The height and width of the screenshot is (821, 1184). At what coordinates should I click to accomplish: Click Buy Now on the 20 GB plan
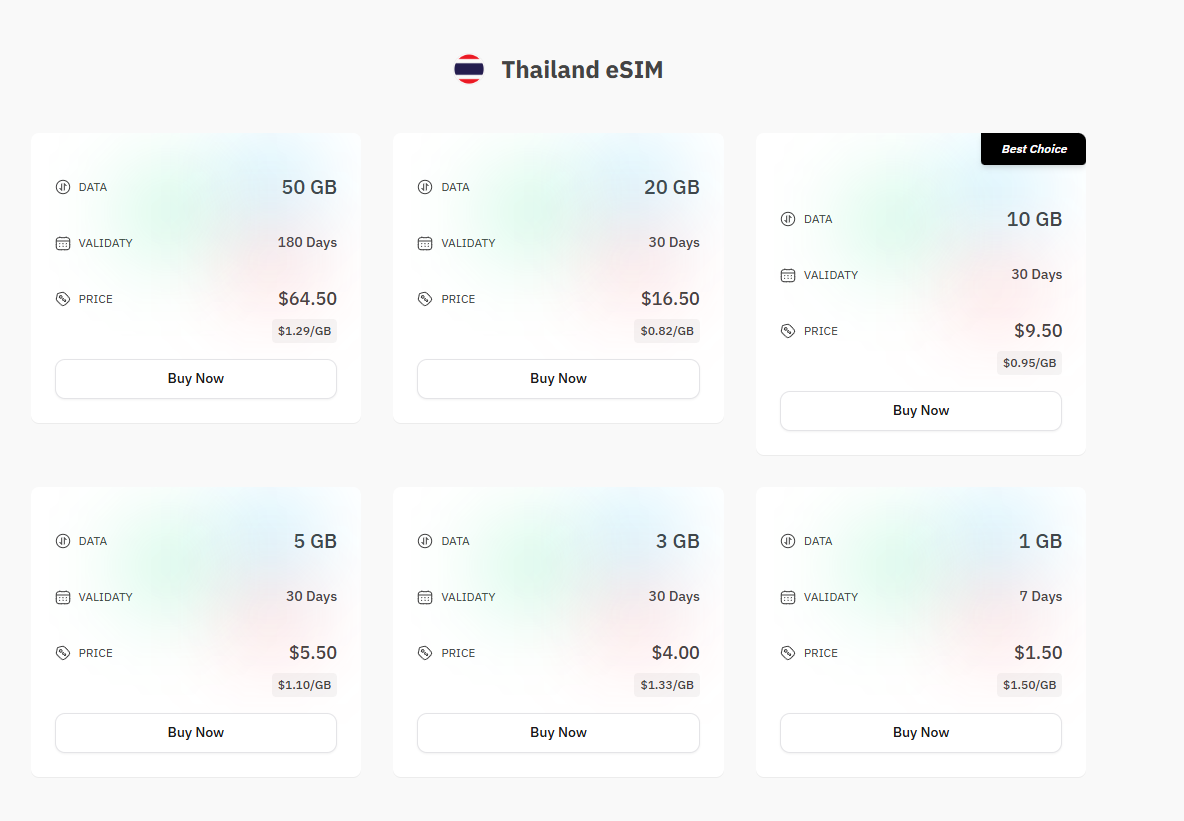558,378
